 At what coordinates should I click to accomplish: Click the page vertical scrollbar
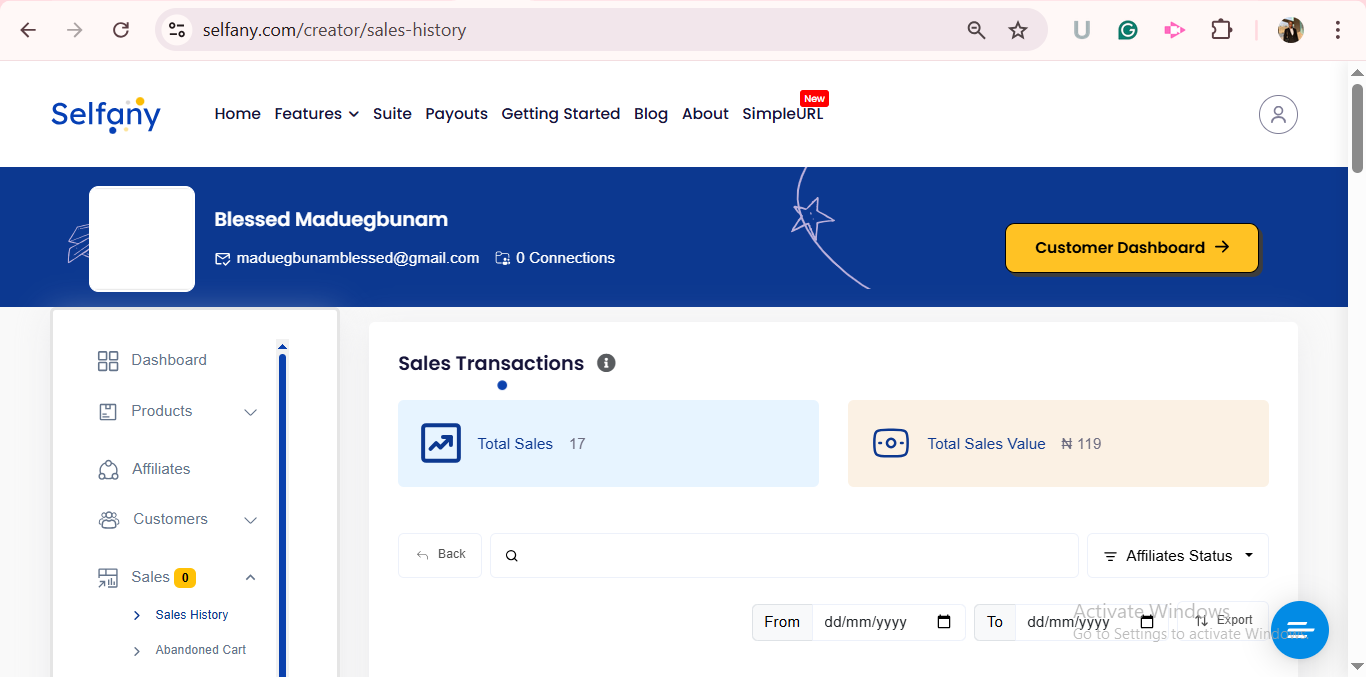point(1358,127)
